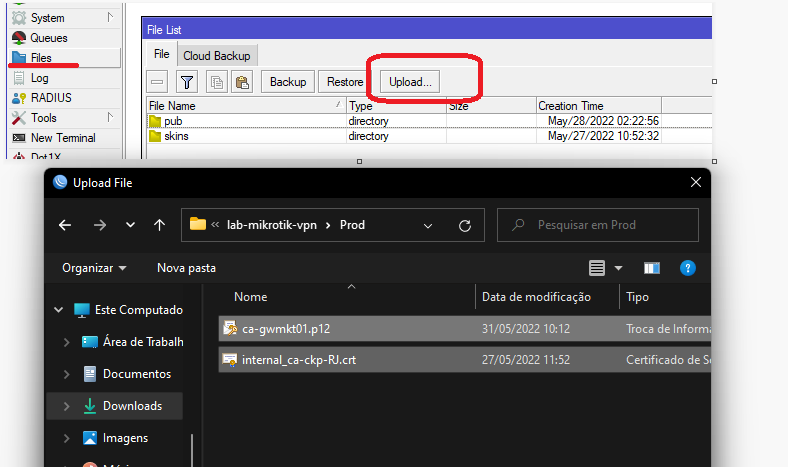Viewport: 788px width, 467px height.
Task: Select Downloads in the navigation tree
Action: point(115,406)
